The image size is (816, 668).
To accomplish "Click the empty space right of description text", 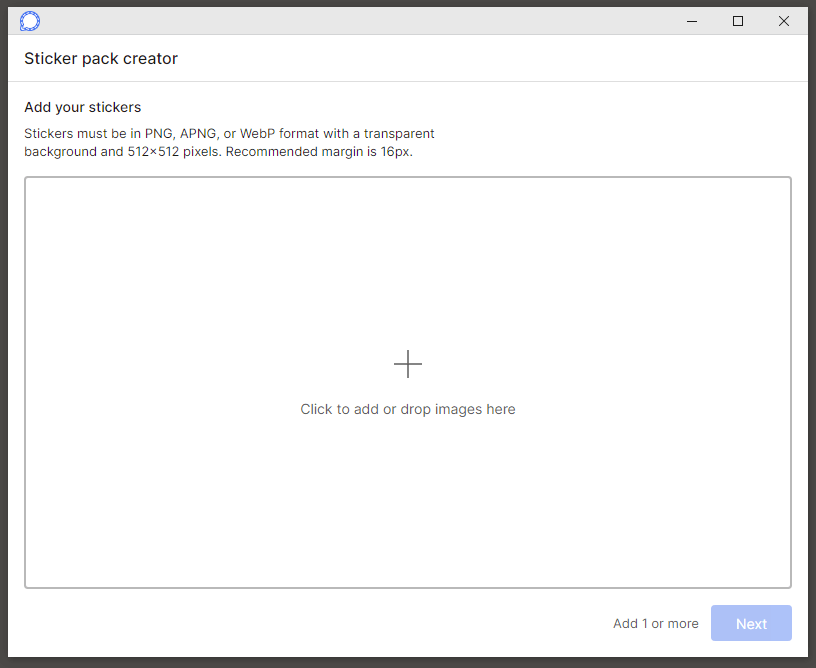I will 620,142.
